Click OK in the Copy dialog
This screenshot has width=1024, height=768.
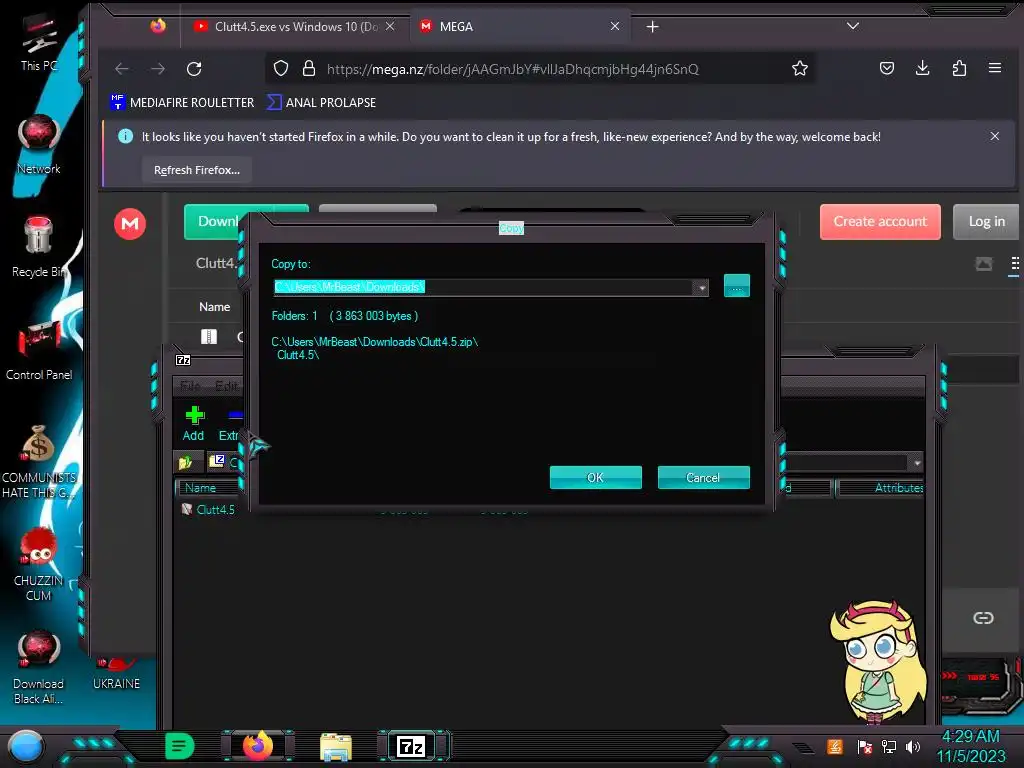(x=595, y=477)
